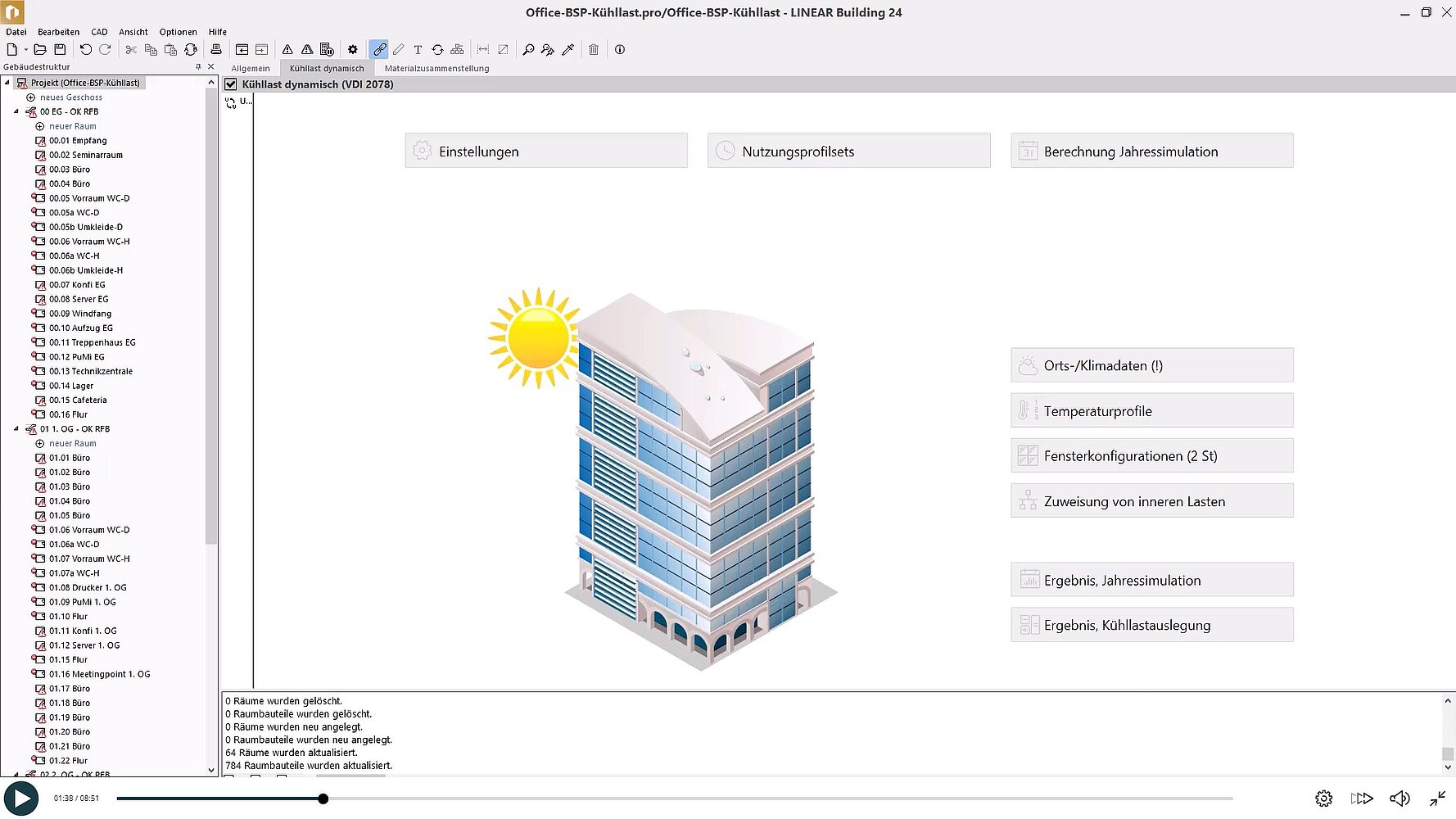
Task: Click dropdown arrow beside new document icon
Action: pos(25,50)
